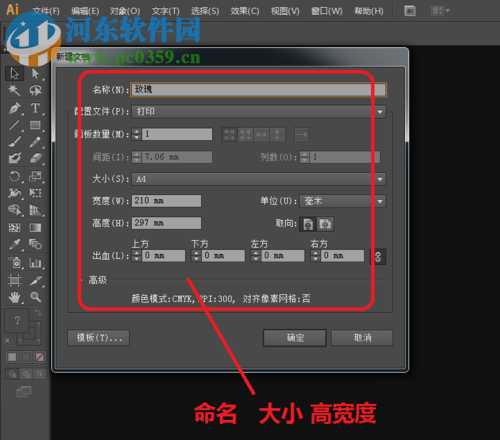This screenshot has height=440, width=500.
Task: Open the 窗口(W) menu
Action: [x=327, y=11]
